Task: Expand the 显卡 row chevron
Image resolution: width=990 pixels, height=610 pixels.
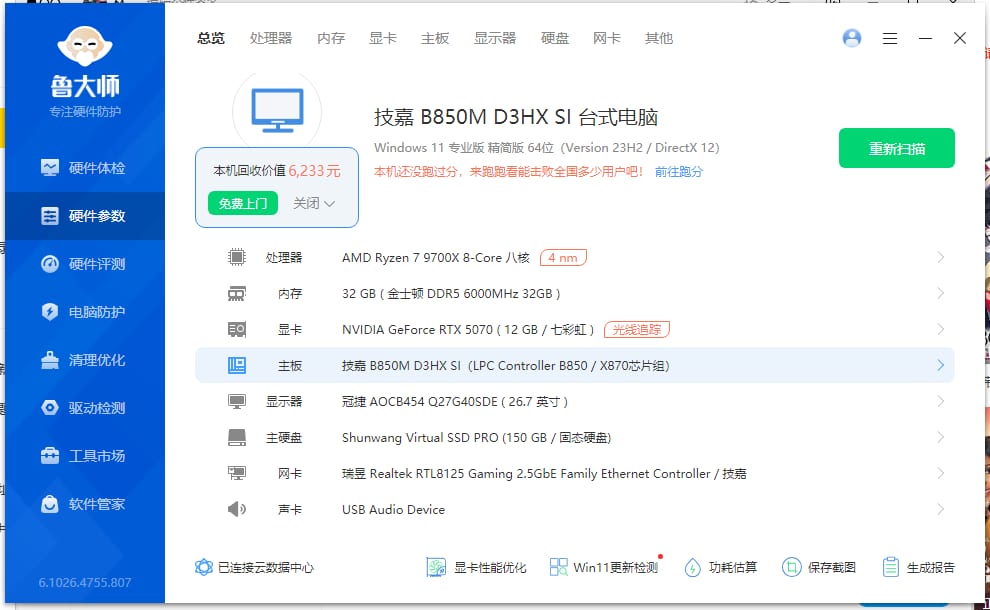Action: pyautogui.click(x=941, y=330)
